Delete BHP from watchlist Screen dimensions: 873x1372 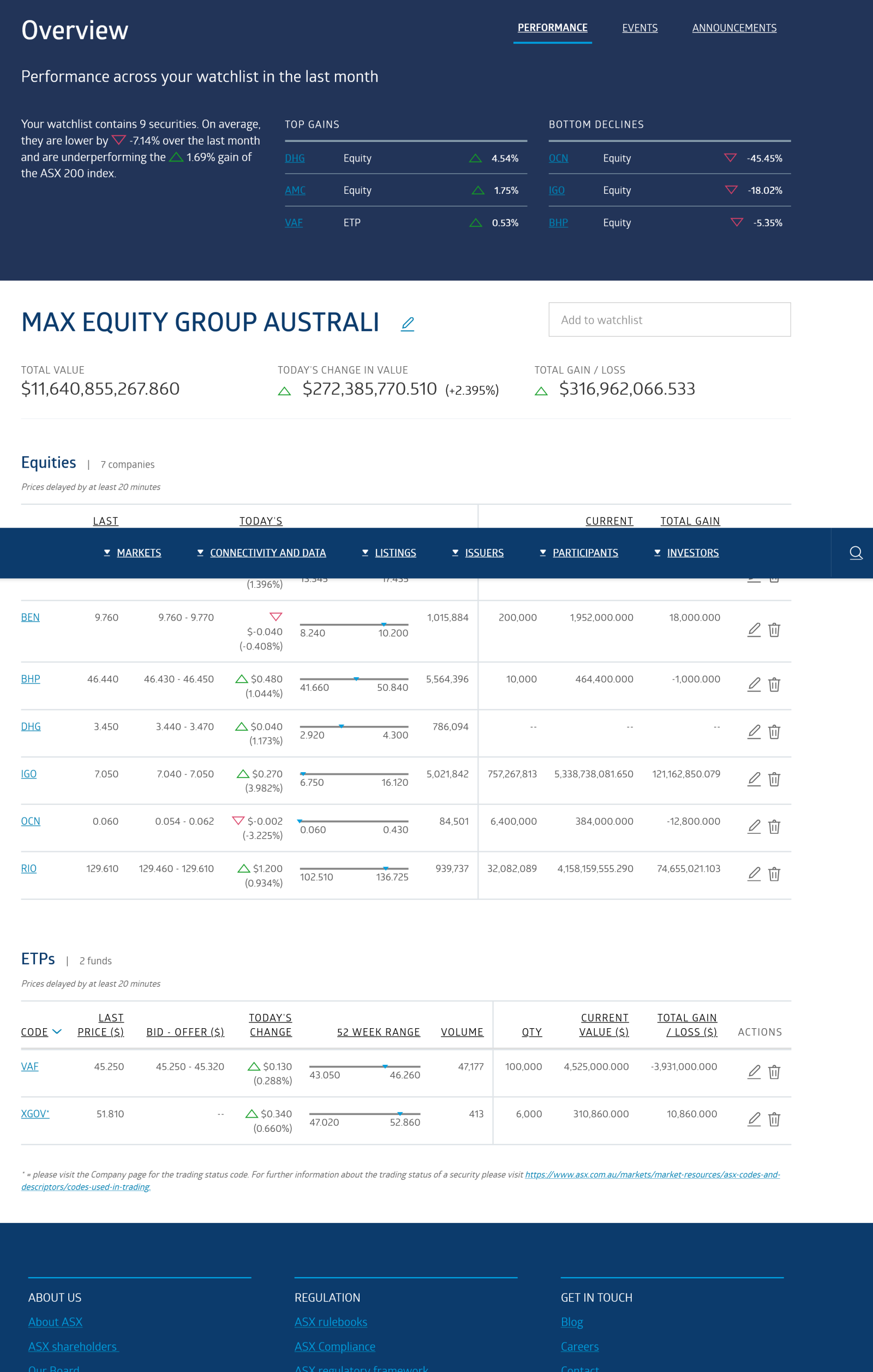coord(774,684)
